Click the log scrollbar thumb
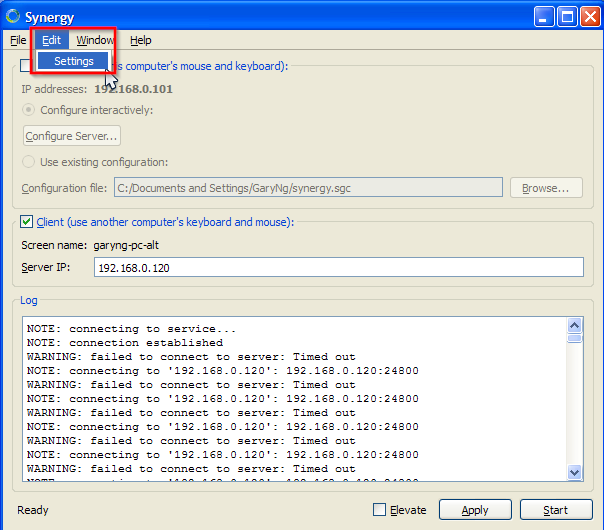Image resolution: width=604 pixels, height=530 pixels. click(575, 339)
